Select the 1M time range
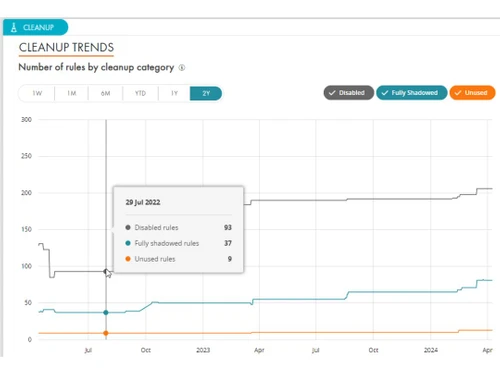This screenshot has width=500, height=375. (x=72, y=93)
